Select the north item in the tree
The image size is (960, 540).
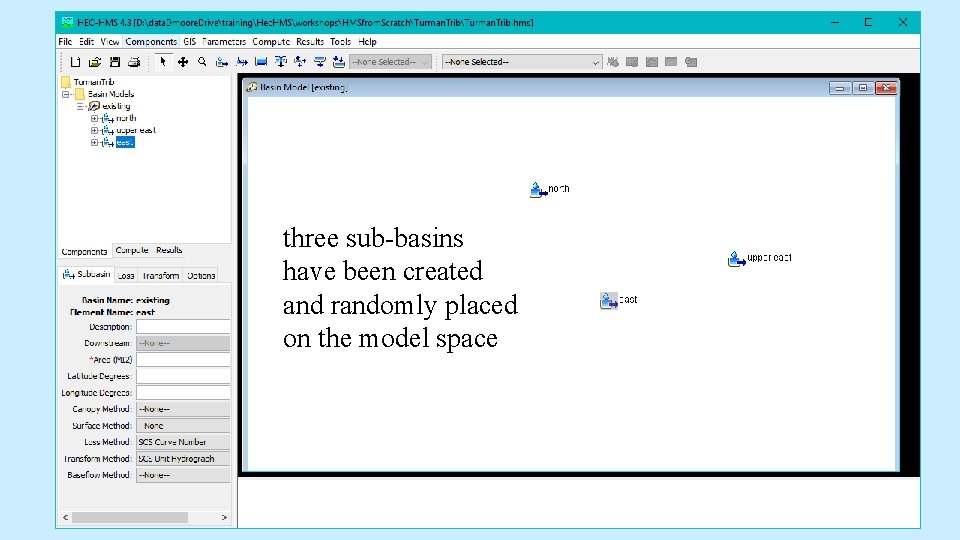tap(126, 118)
